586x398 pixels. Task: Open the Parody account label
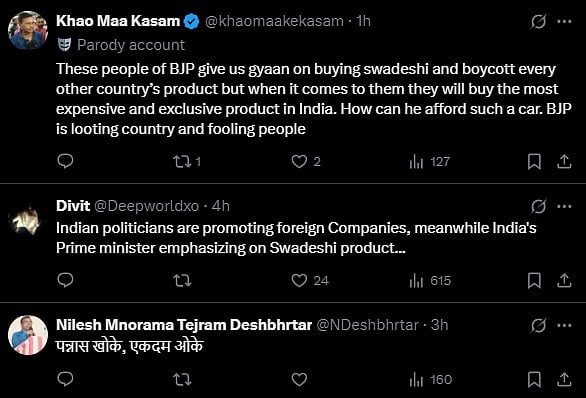121,45
